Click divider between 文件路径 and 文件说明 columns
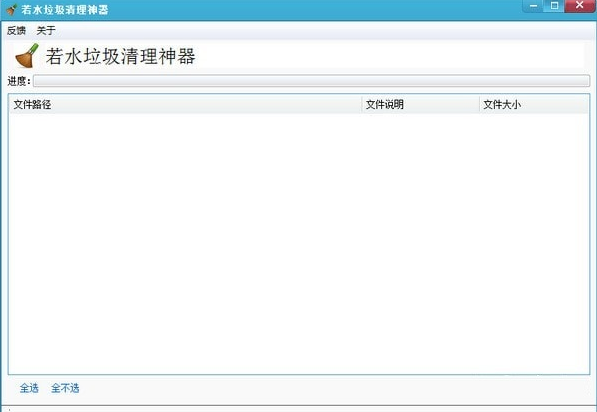The height and width of the screenshot is (412, 597). 361,104
